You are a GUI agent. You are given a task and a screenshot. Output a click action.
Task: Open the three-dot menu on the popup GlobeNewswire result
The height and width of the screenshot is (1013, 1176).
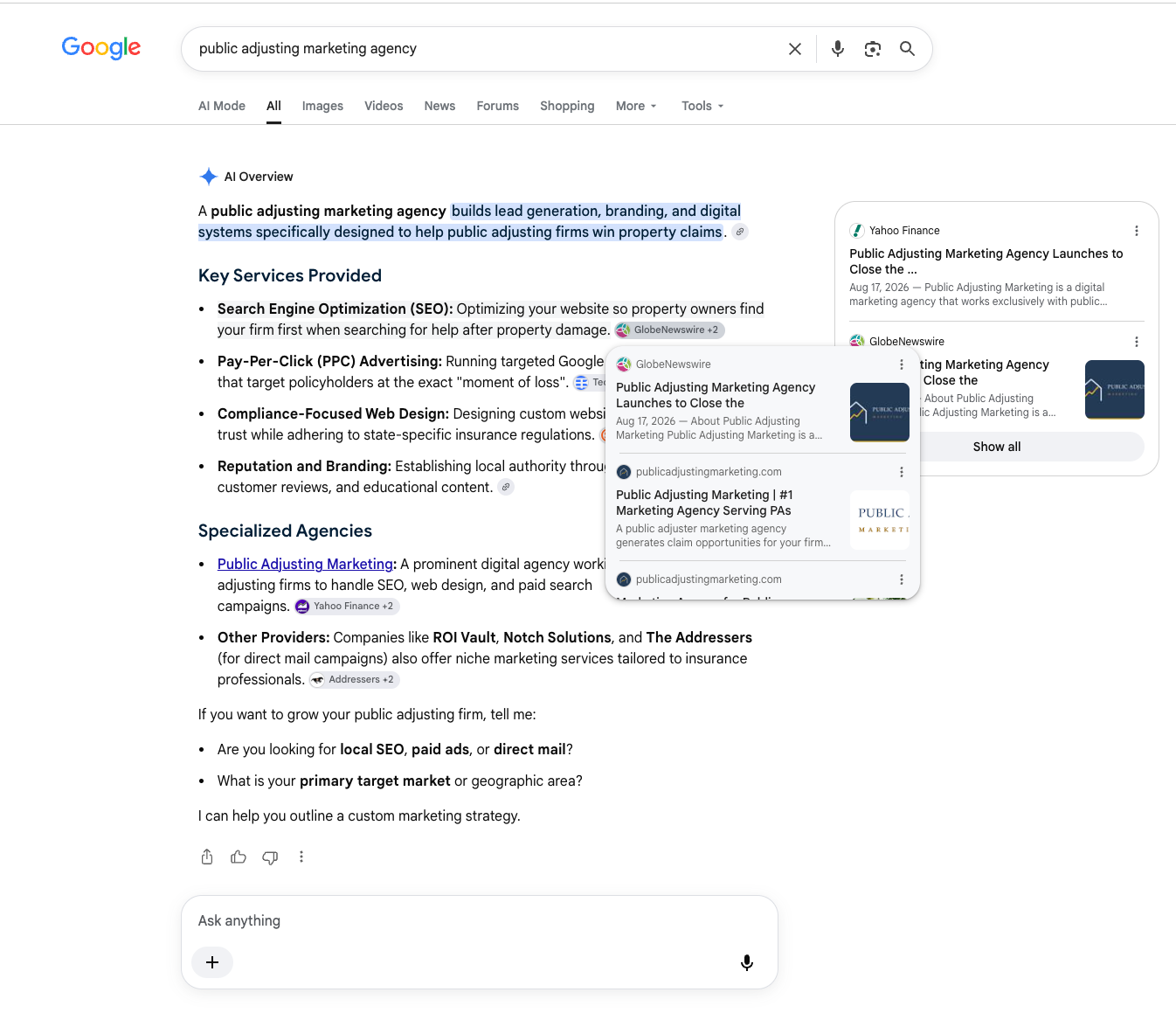(902, 364)
